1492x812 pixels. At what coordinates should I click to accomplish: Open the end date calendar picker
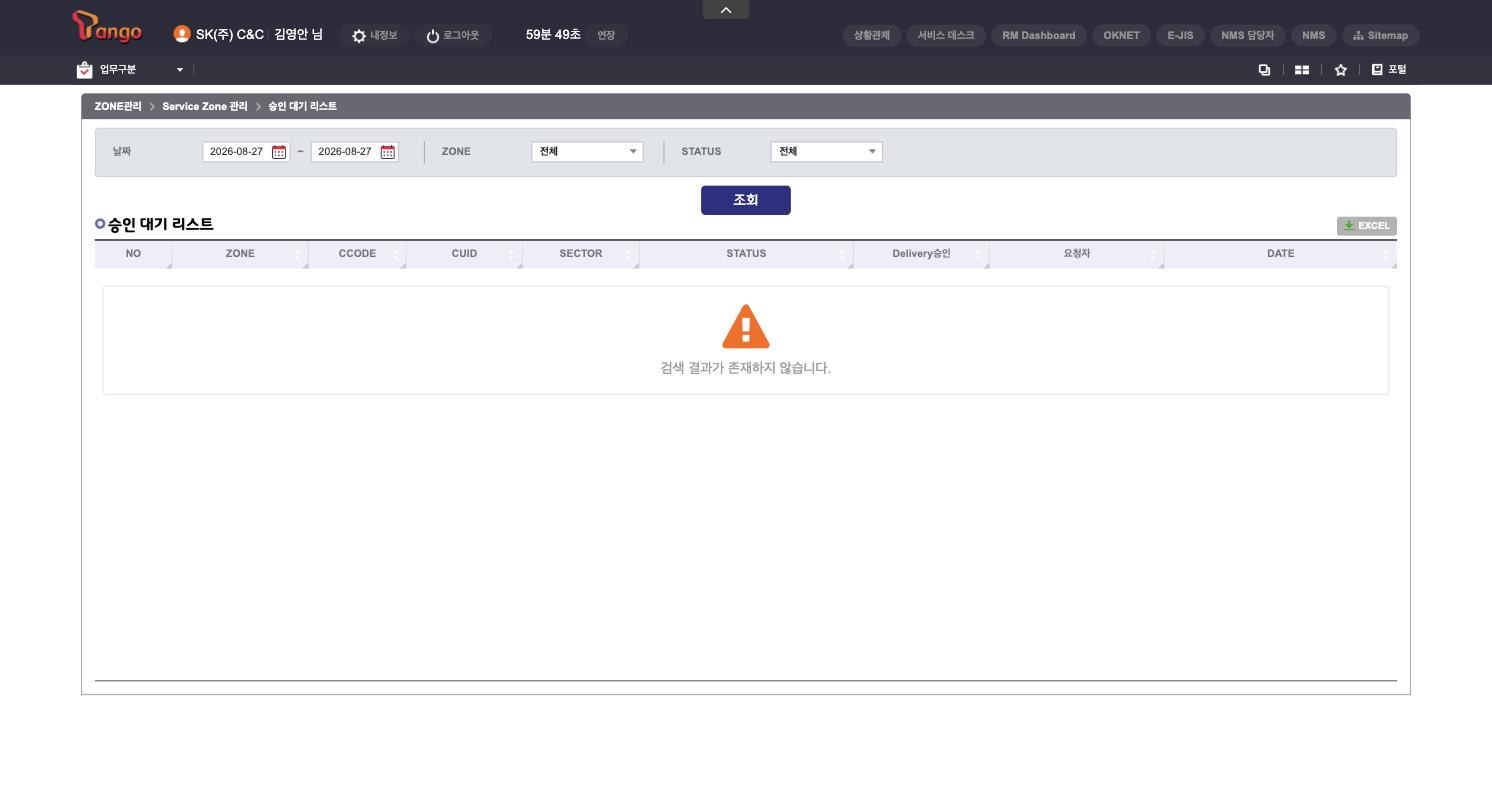pos(388,152)
